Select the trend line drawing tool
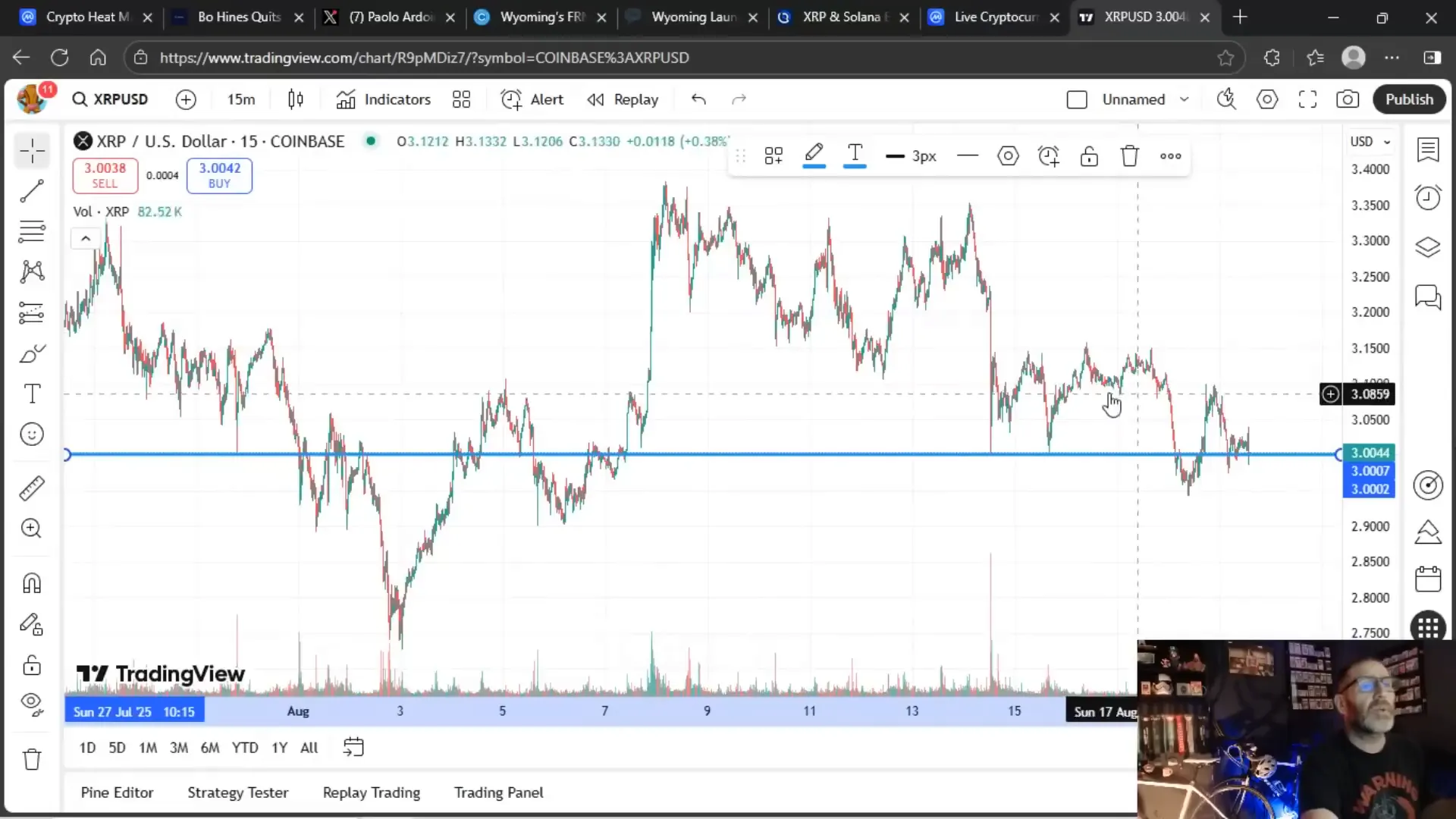1456x819 pixels. pyautogui.click(x=32, y=191)
